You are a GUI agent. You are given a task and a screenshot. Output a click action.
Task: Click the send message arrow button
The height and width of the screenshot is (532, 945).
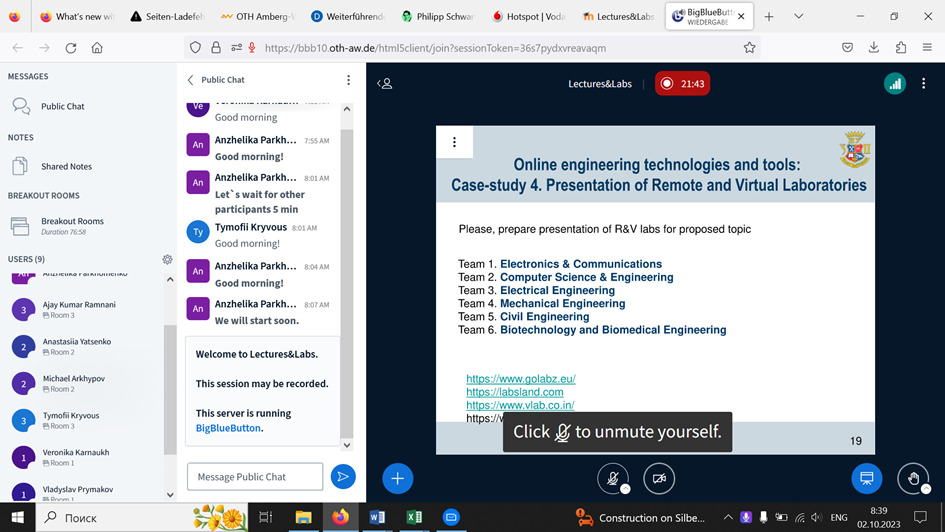pos(343,477)
